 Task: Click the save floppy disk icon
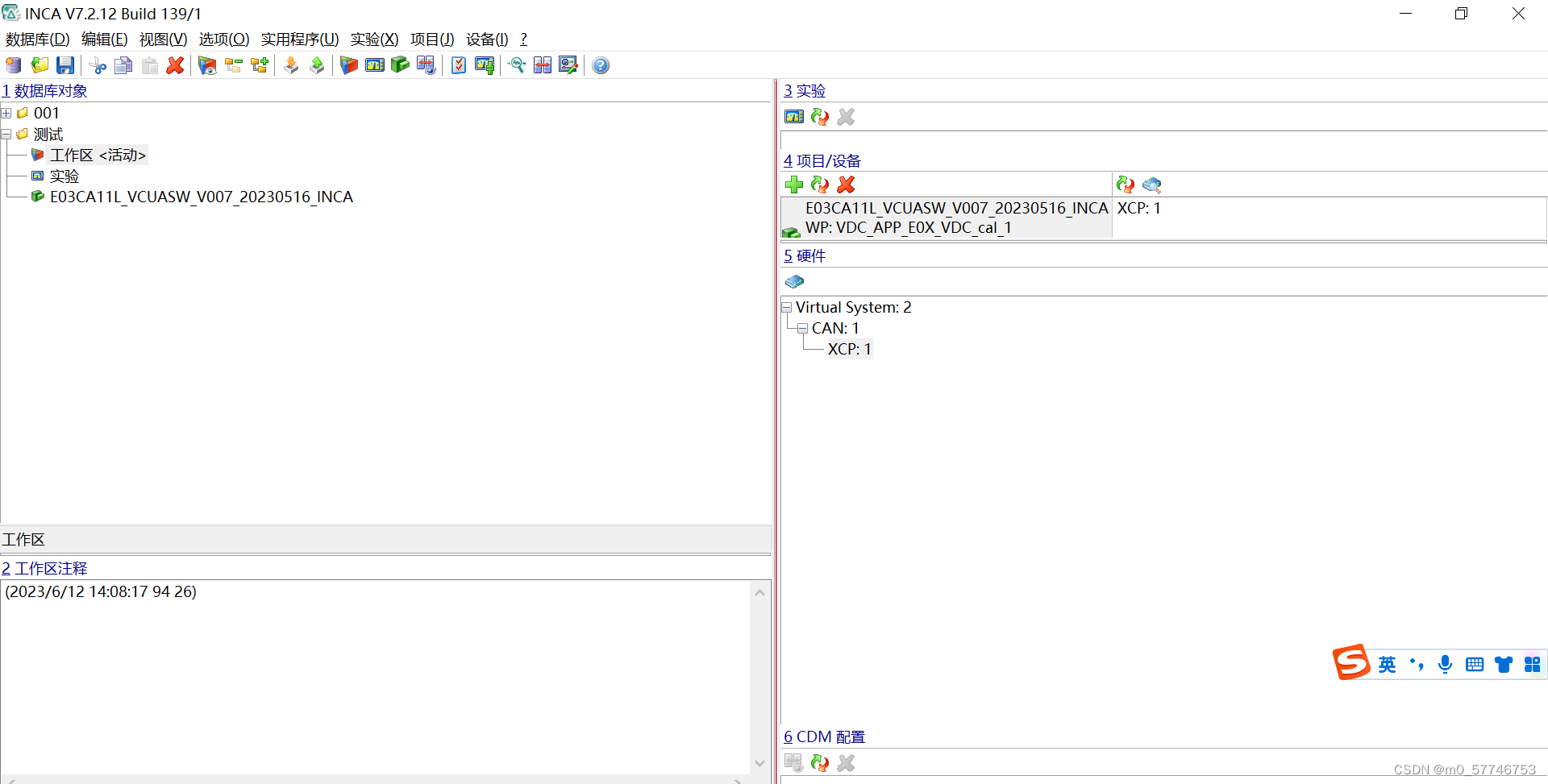65,65
